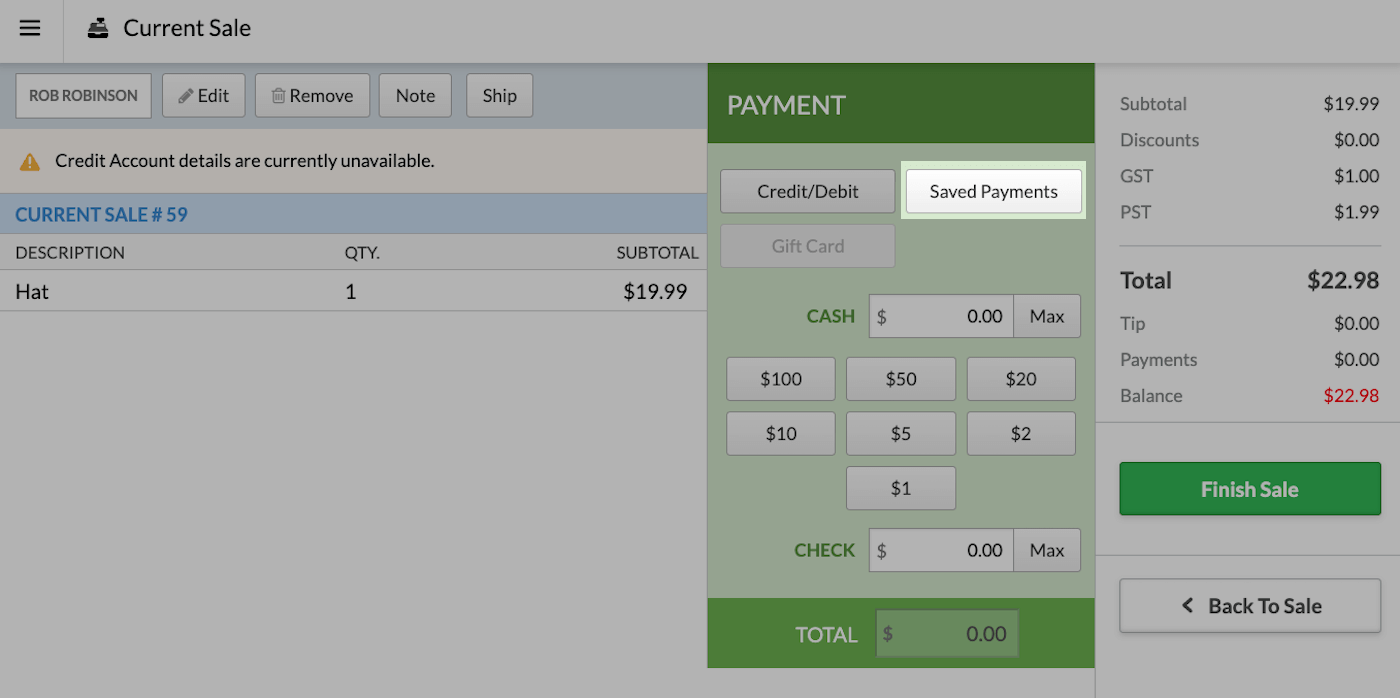This screenshot has width=1400, height=698.
Task: Add $100 cash denomination
Action: pos(781,379)
